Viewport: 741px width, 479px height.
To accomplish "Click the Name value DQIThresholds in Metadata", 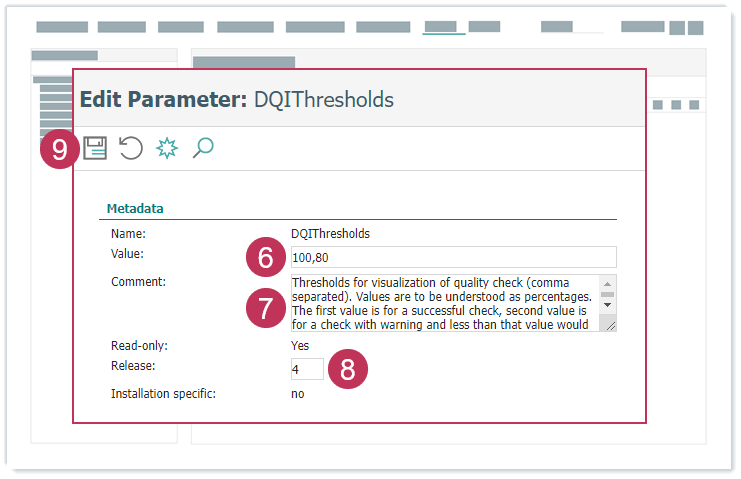I will (x=330, y=234).
